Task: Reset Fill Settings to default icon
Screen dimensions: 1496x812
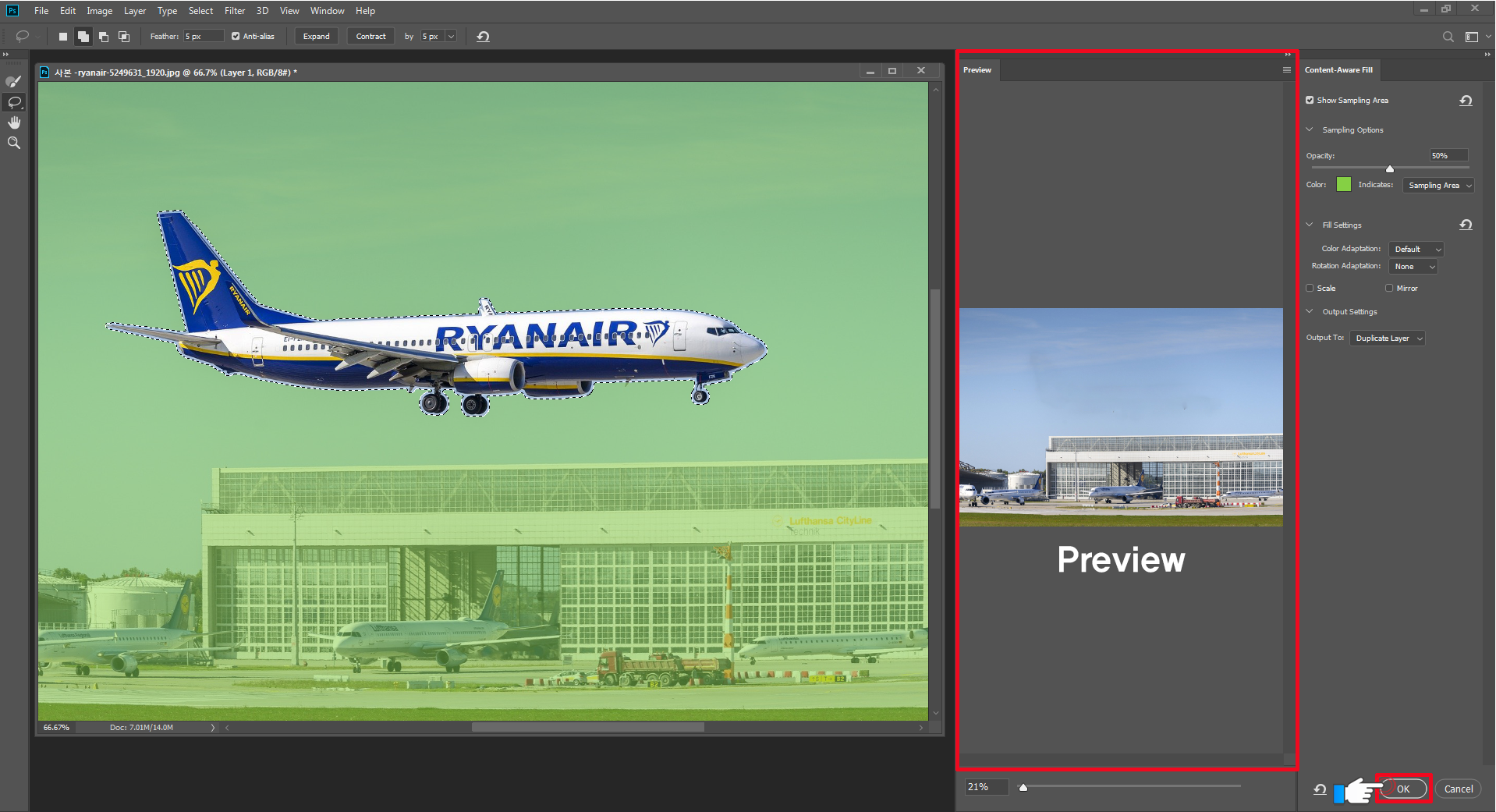Action: 1466,225
